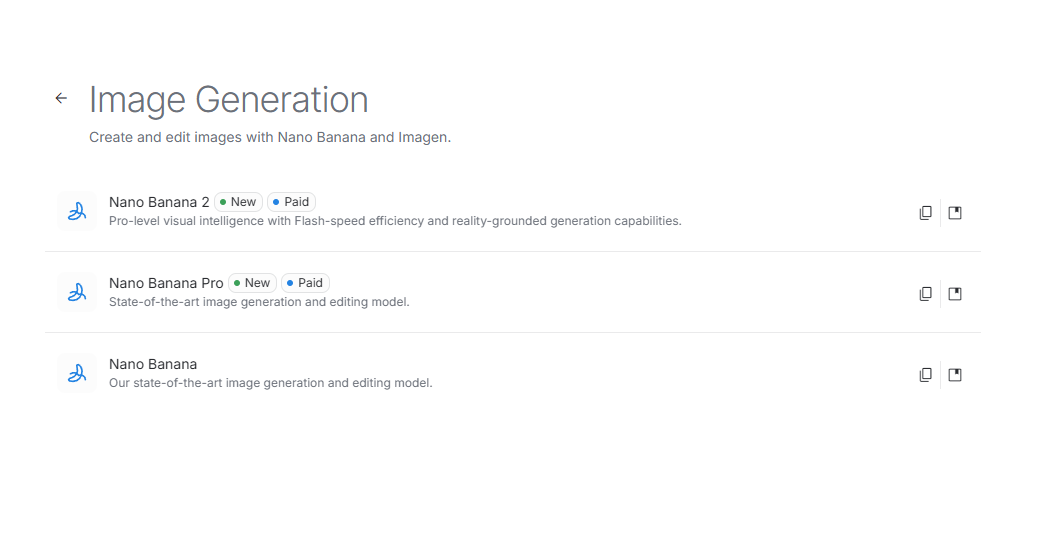Select the Nano Banana 2 title
Image resolution: width=1055 pixels, height=534 pixels.
point(159,202)
